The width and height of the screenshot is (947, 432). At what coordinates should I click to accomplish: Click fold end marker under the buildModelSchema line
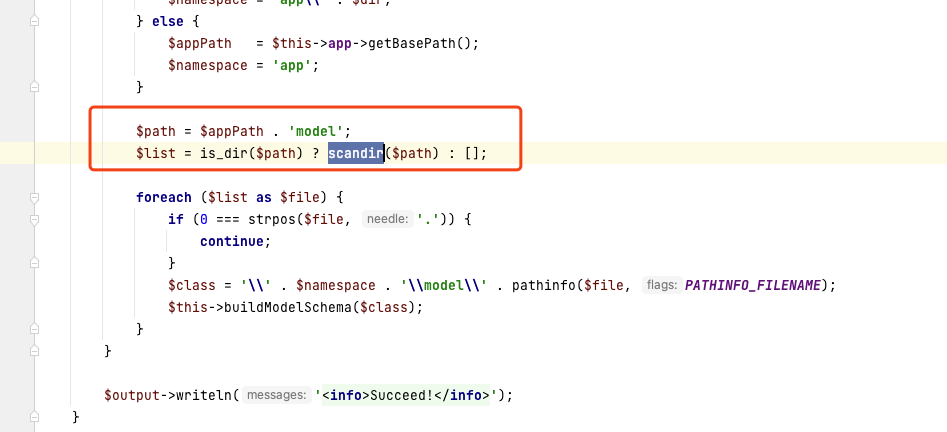34,329
